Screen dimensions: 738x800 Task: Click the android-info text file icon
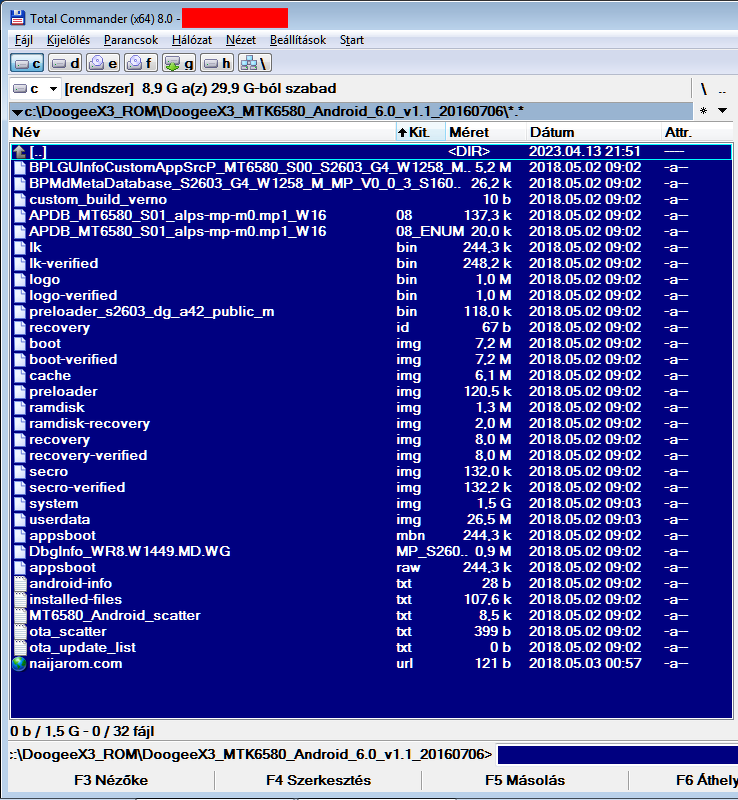coord(19,584)
